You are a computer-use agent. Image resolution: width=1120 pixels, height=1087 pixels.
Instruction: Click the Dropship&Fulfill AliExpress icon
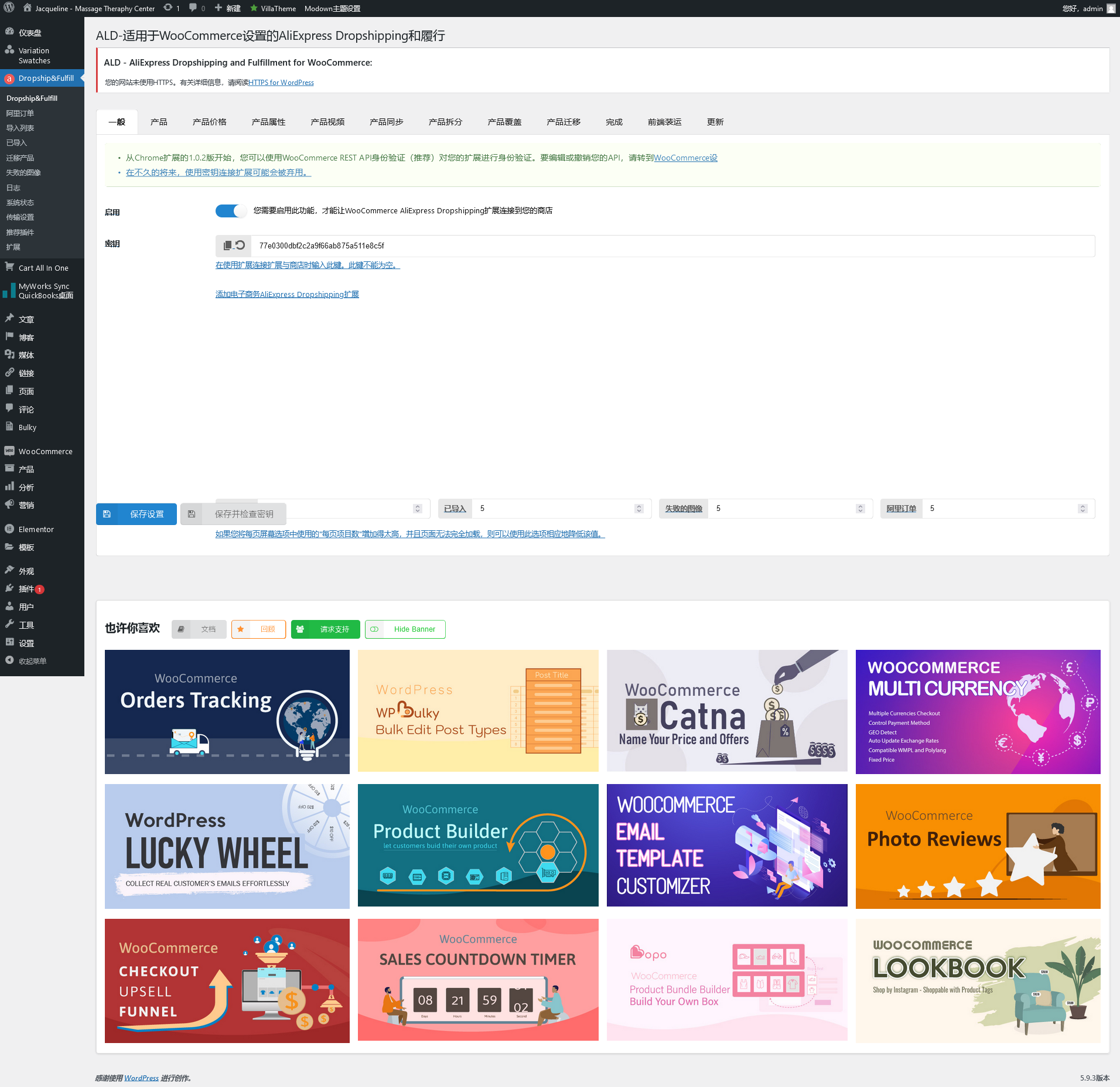9,79
